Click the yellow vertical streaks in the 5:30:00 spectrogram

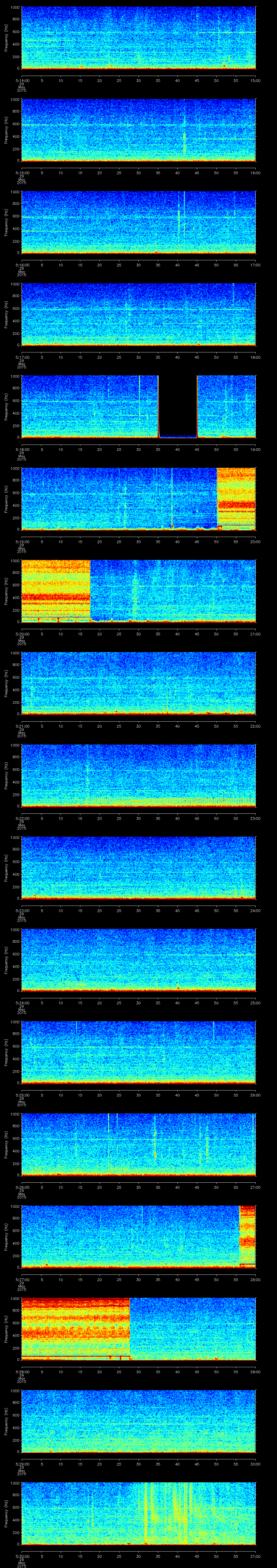tap(167, 1513)
